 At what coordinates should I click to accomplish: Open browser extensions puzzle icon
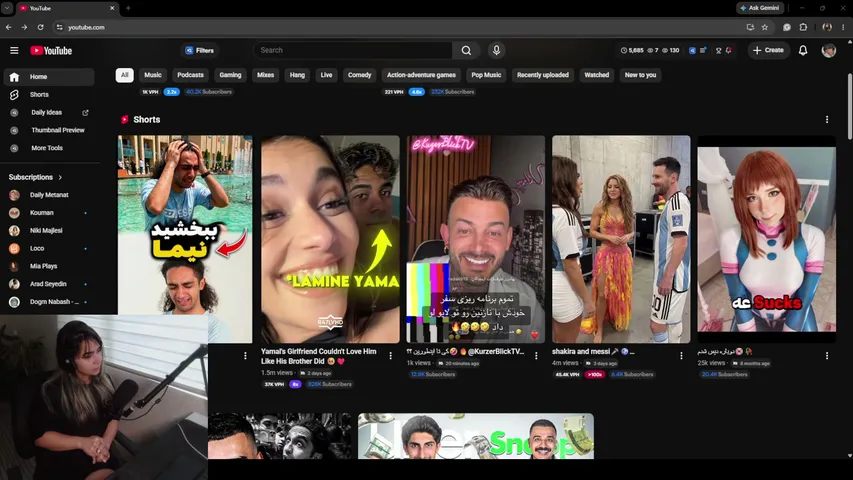803,27
